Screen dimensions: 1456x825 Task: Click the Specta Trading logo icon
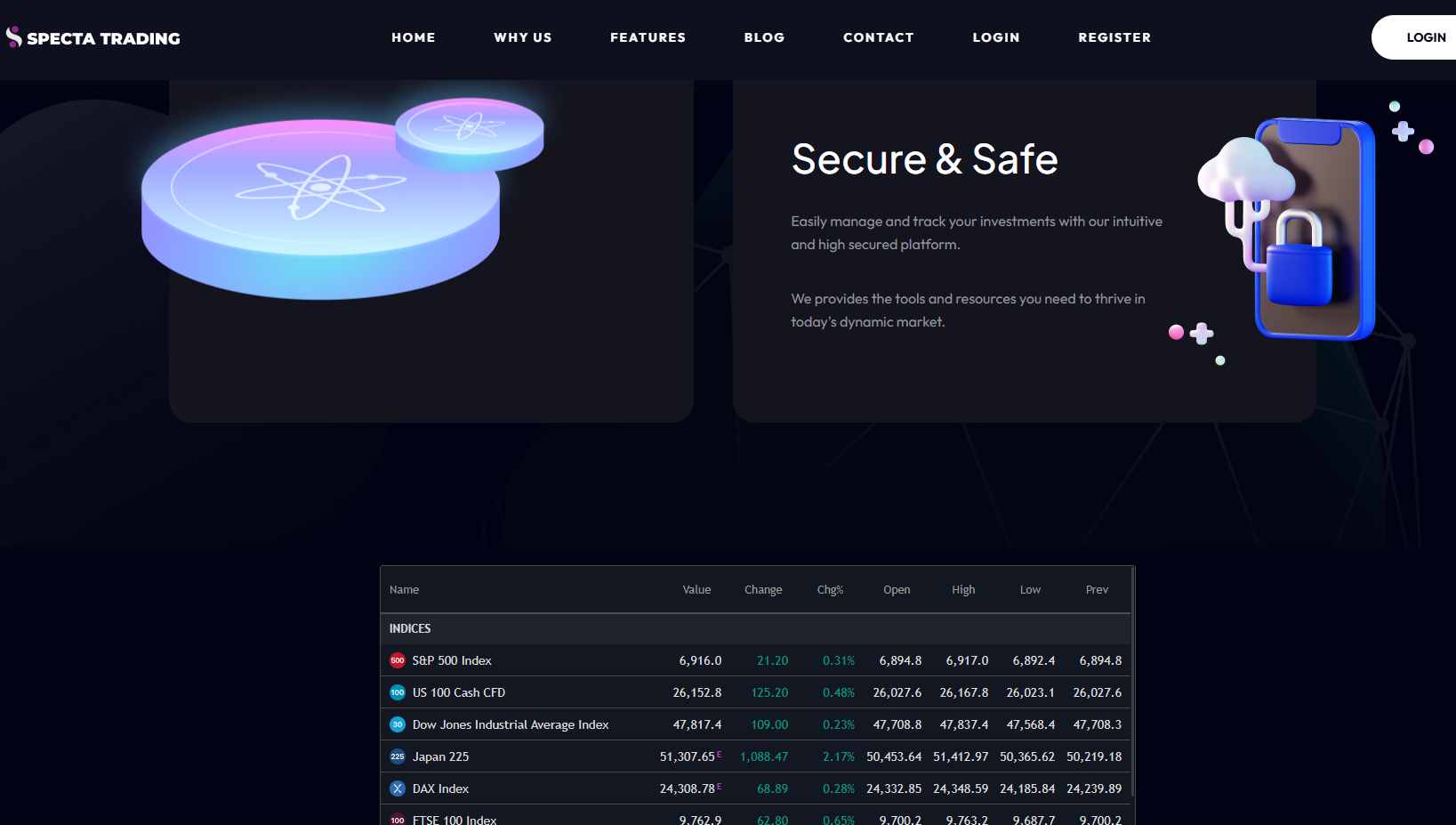click(13, 36)
